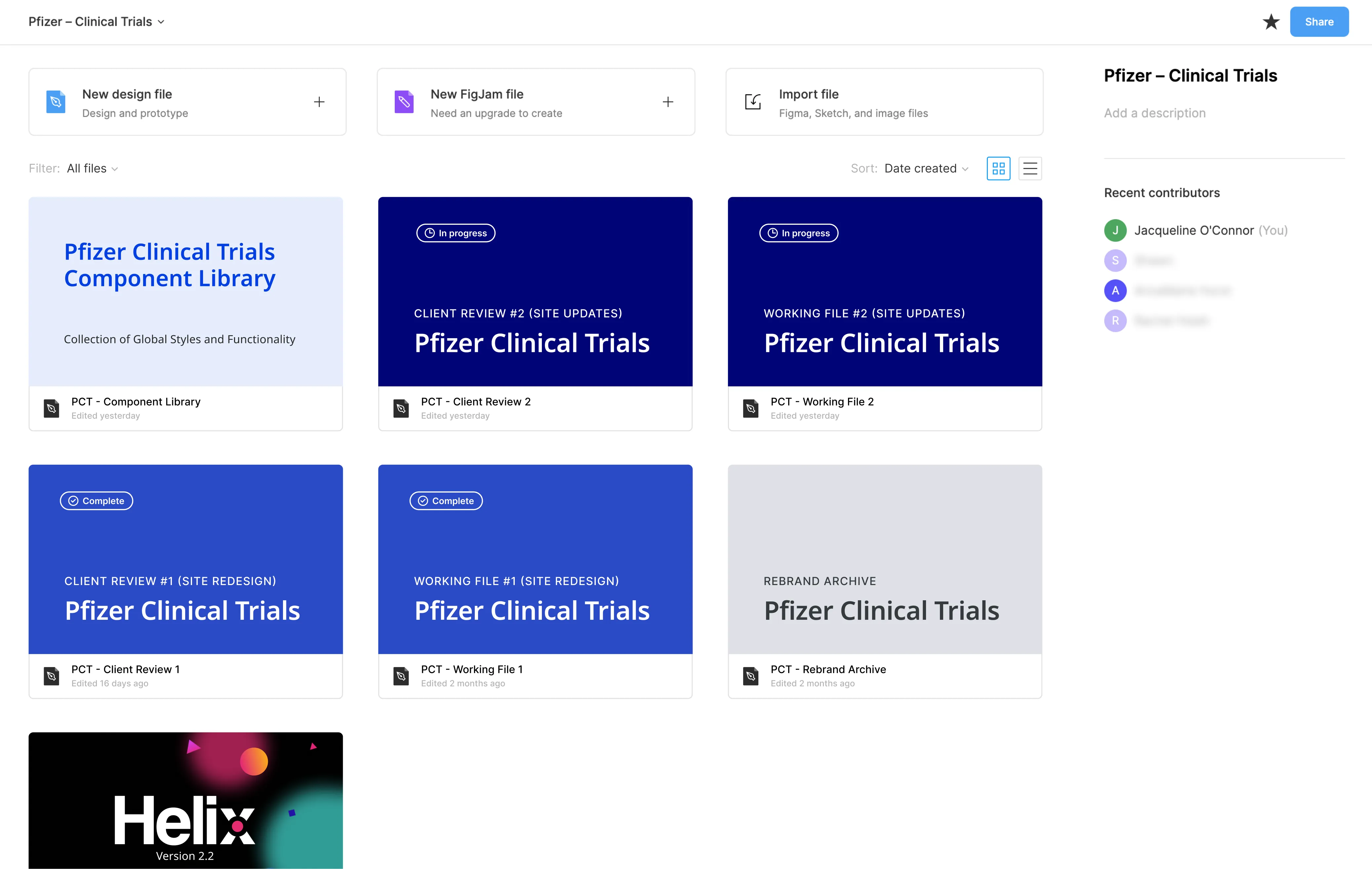Click the Import file icon
Image resolution: width=1372 pixels, height=869 pixels.
click(x=753, y=102)
